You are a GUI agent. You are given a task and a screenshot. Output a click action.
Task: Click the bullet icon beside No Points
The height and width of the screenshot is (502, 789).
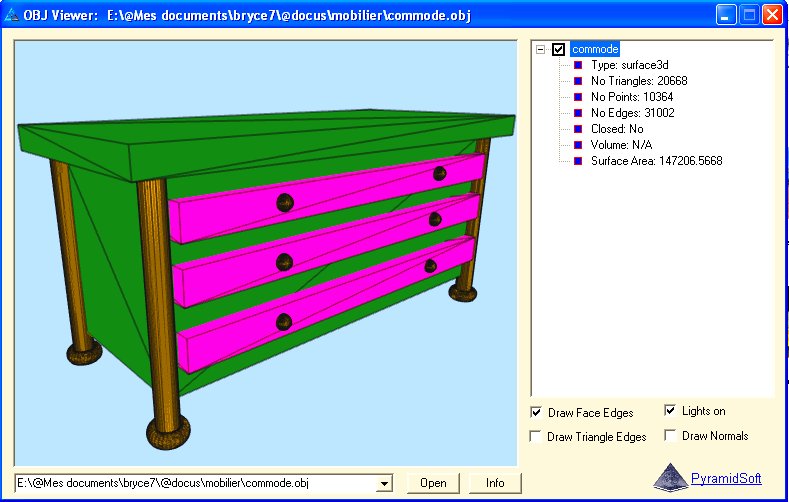pyautogui.click(x=578, y=97)
